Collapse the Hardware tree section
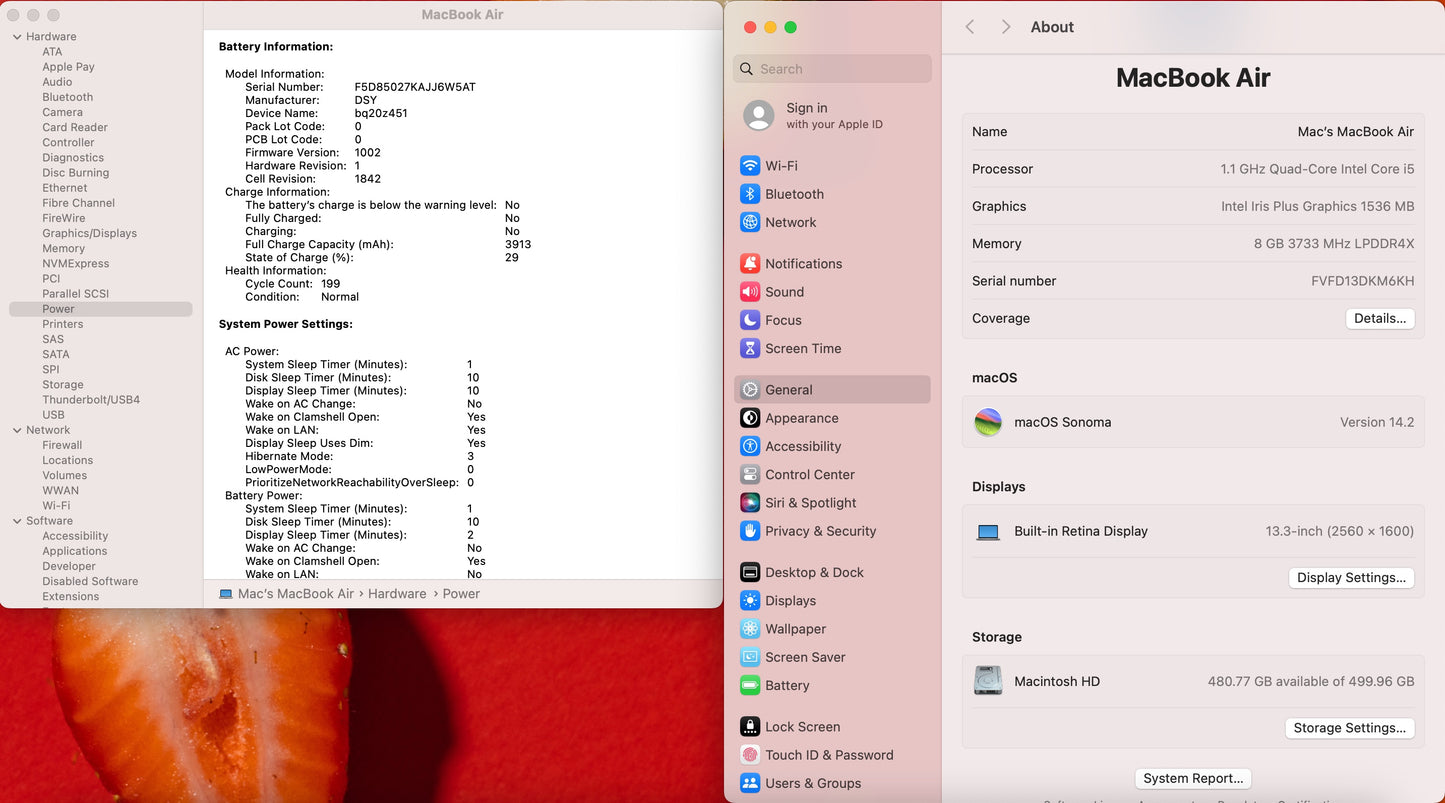This screenshot has height=803, width=1445. pyautogui.click(x=17, y=37)
